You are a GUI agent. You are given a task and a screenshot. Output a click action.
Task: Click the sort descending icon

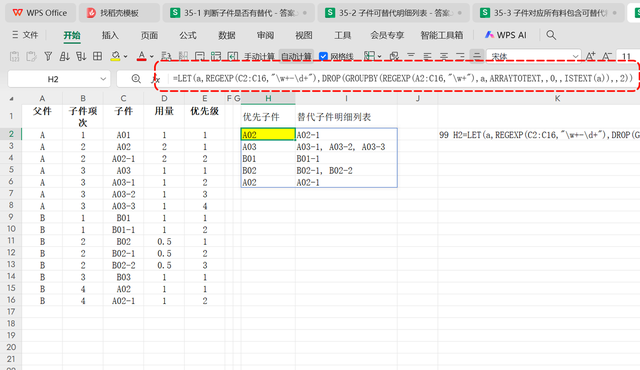[x=81, y=56]
